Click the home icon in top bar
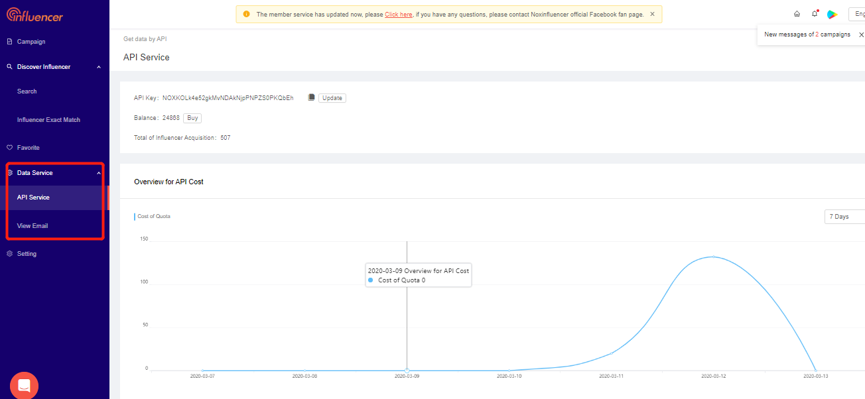Screen dimensions: 865x399 tap(797, 14)
